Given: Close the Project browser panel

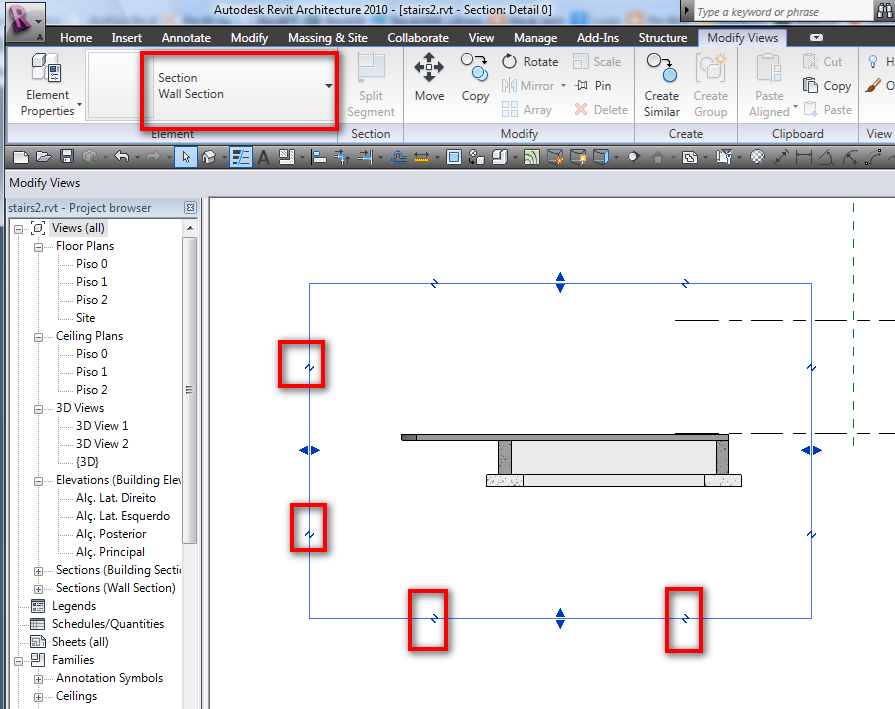Looking at the screenshot, I should [x=191, y=208].
